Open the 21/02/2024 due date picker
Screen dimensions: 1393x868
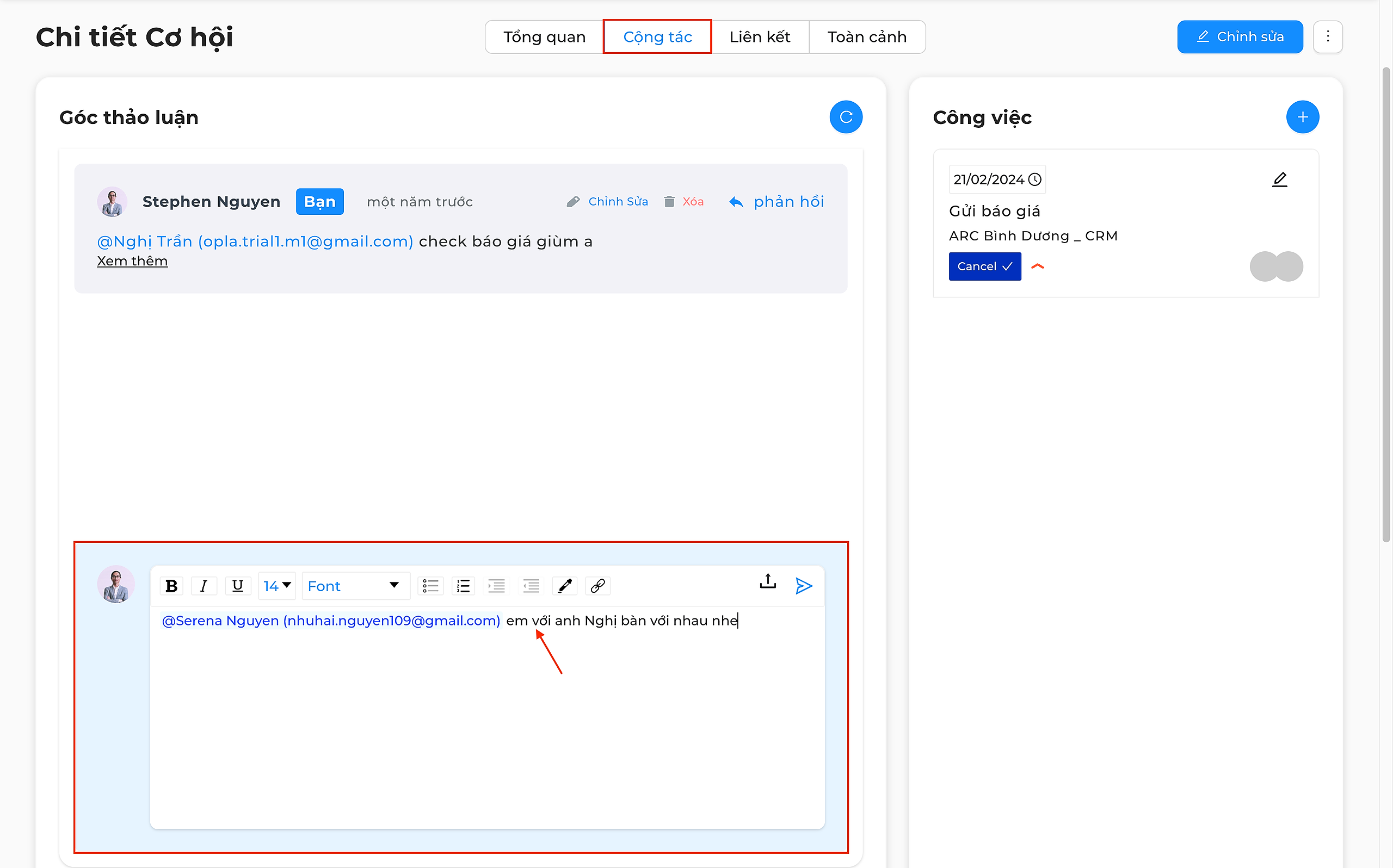click(x=996, y=179)
